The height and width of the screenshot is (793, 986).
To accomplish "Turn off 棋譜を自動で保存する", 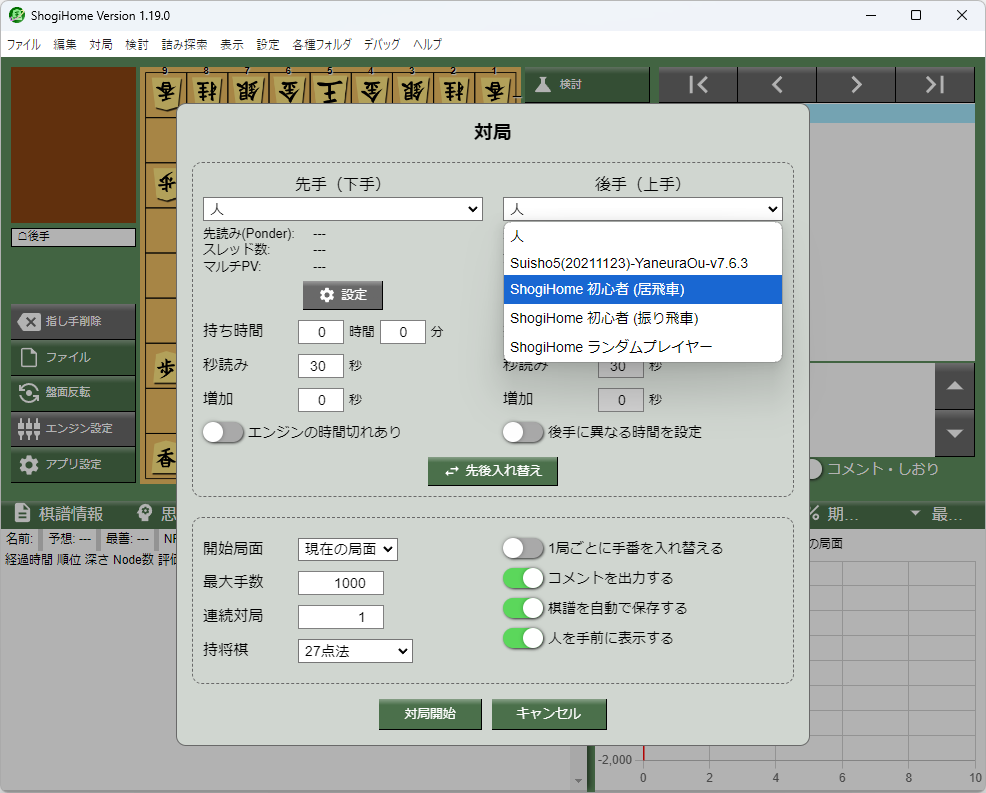I will [x=523, y=608].
